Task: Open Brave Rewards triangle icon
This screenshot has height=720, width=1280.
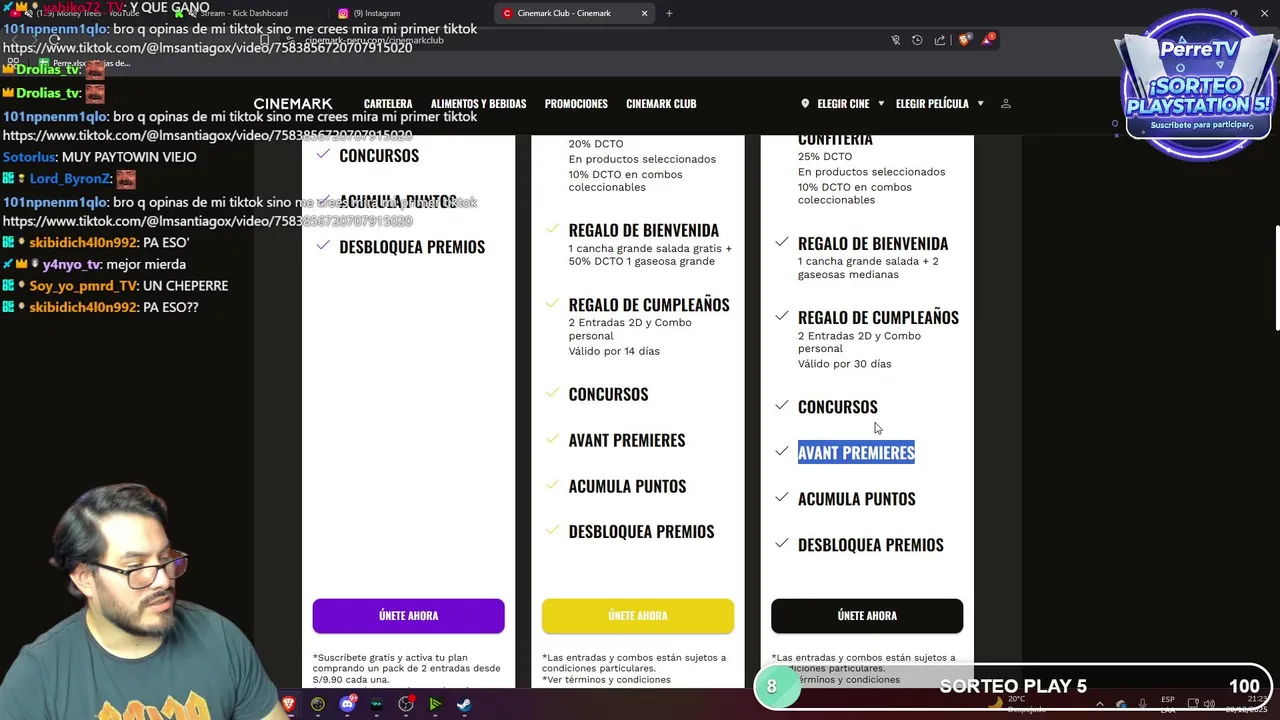Action: (988, 40)
